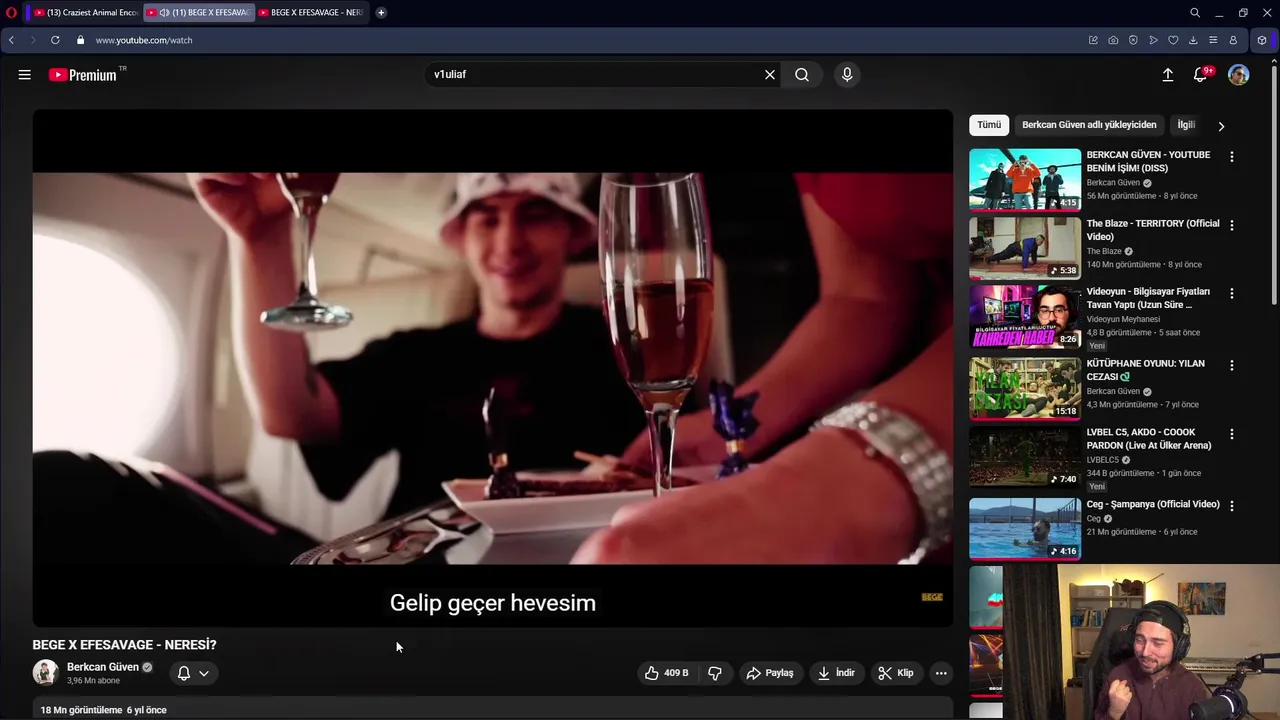Click the Videoyun Meyhanesi channel name
The image size is (1280, 720).
tap(1123, 319)
